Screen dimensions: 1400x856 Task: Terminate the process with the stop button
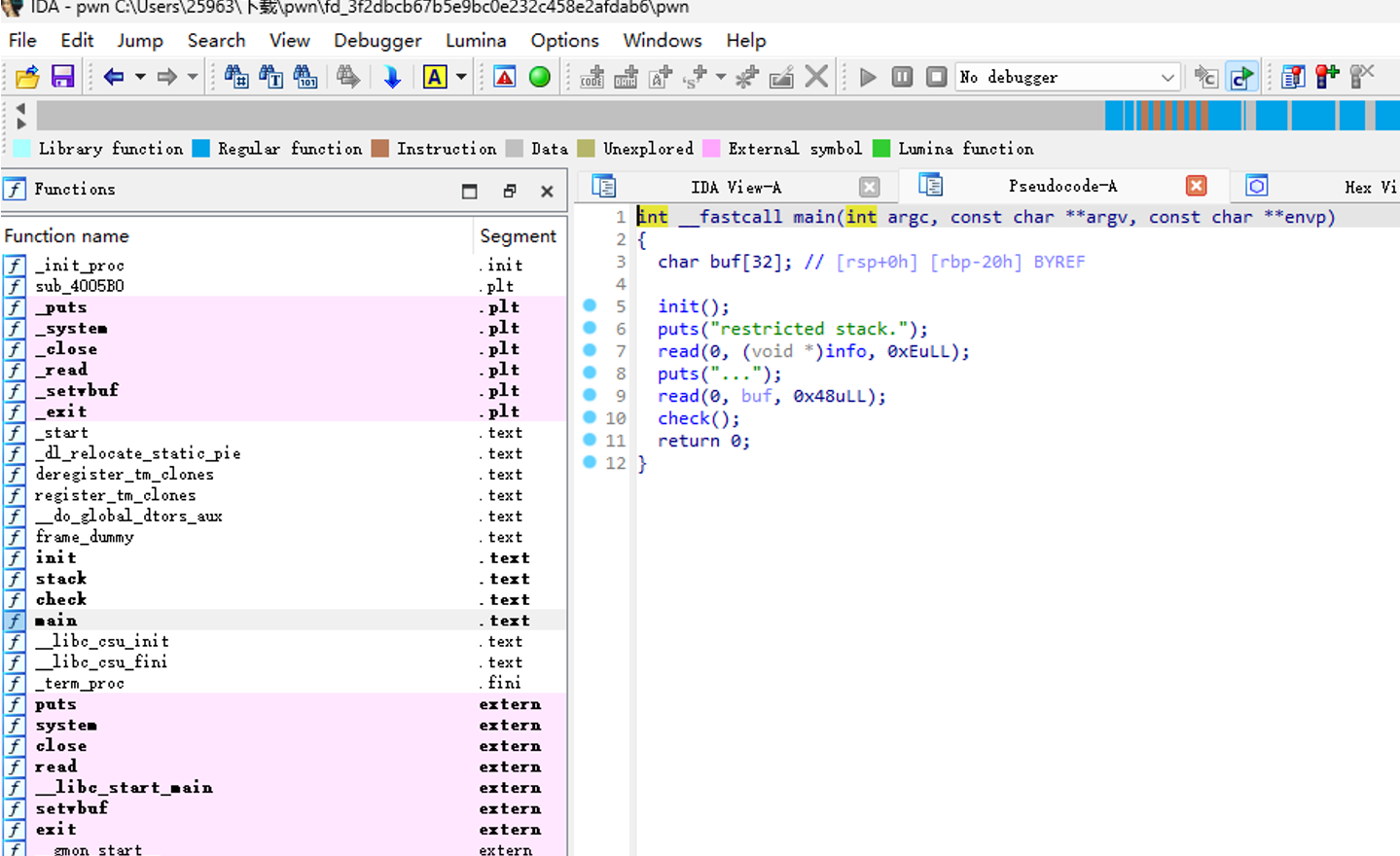(x=937, y=77)
